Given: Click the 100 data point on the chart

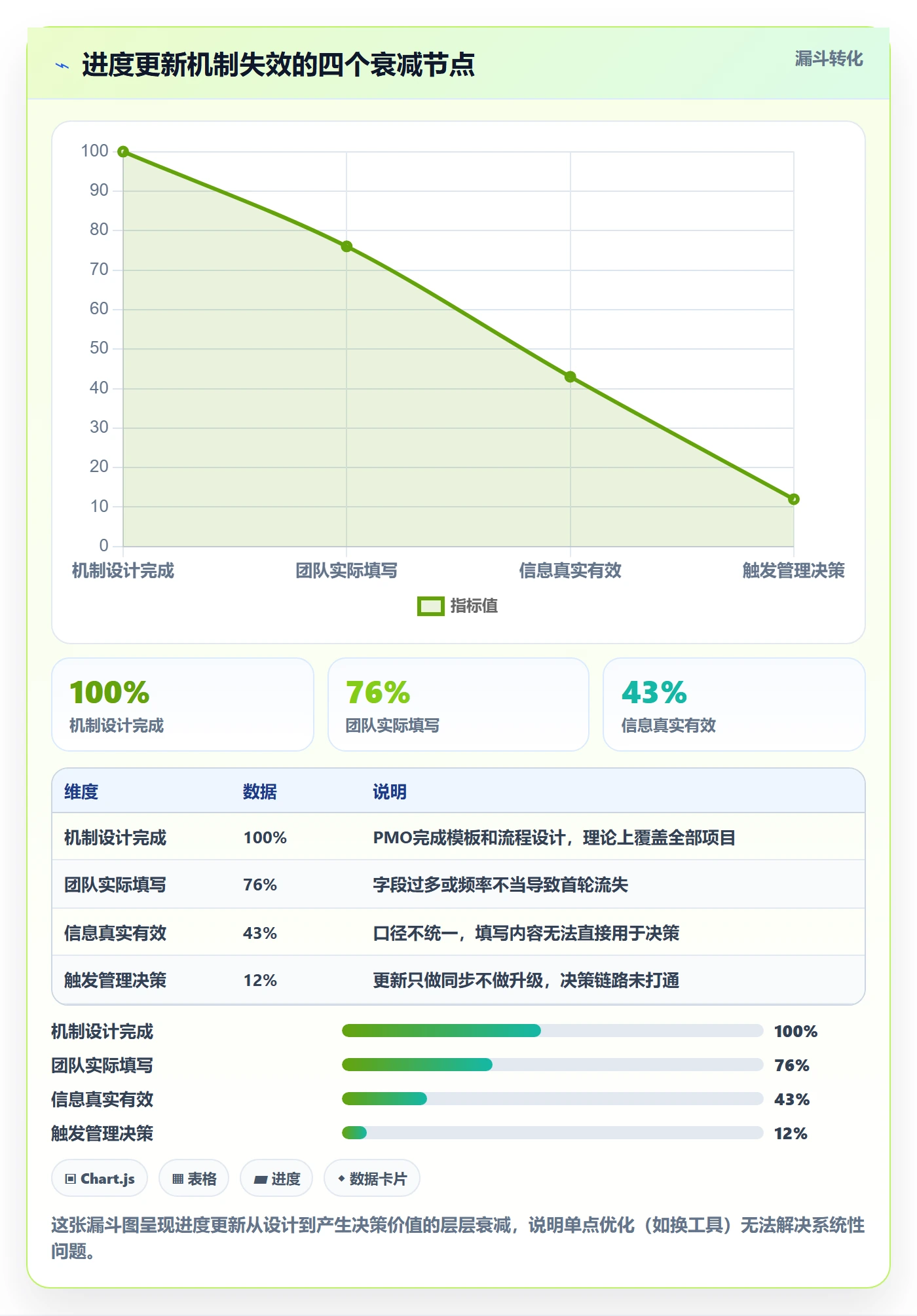Looking at the screenshot, I should (123, 152).
